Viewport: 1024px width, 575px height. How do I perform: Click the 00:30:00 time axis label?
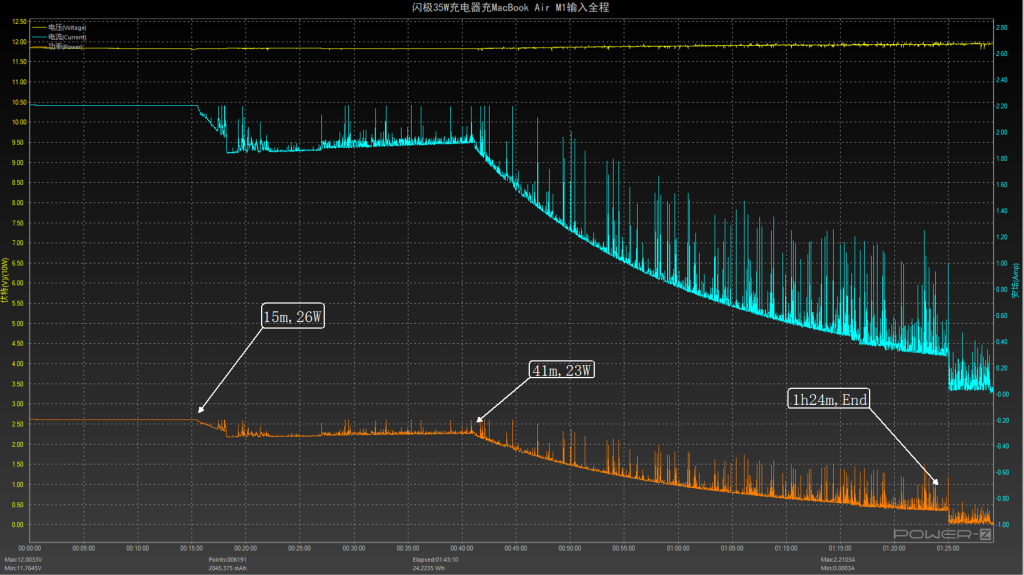click(353, 548)
